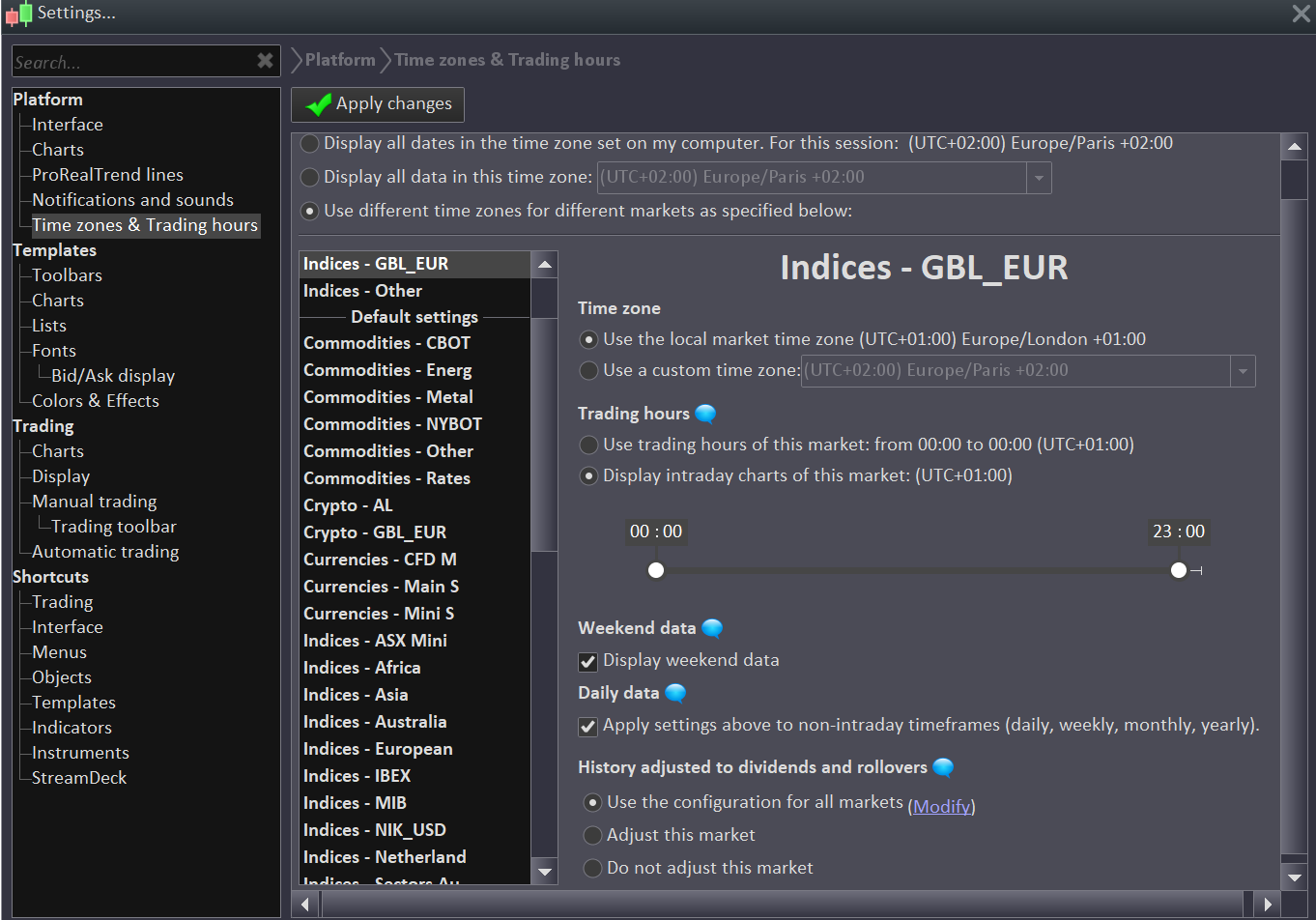Select Adjust this market option
Image resolution: width=1316 pixels, height=920 pixels.
[x=592, y=835]
